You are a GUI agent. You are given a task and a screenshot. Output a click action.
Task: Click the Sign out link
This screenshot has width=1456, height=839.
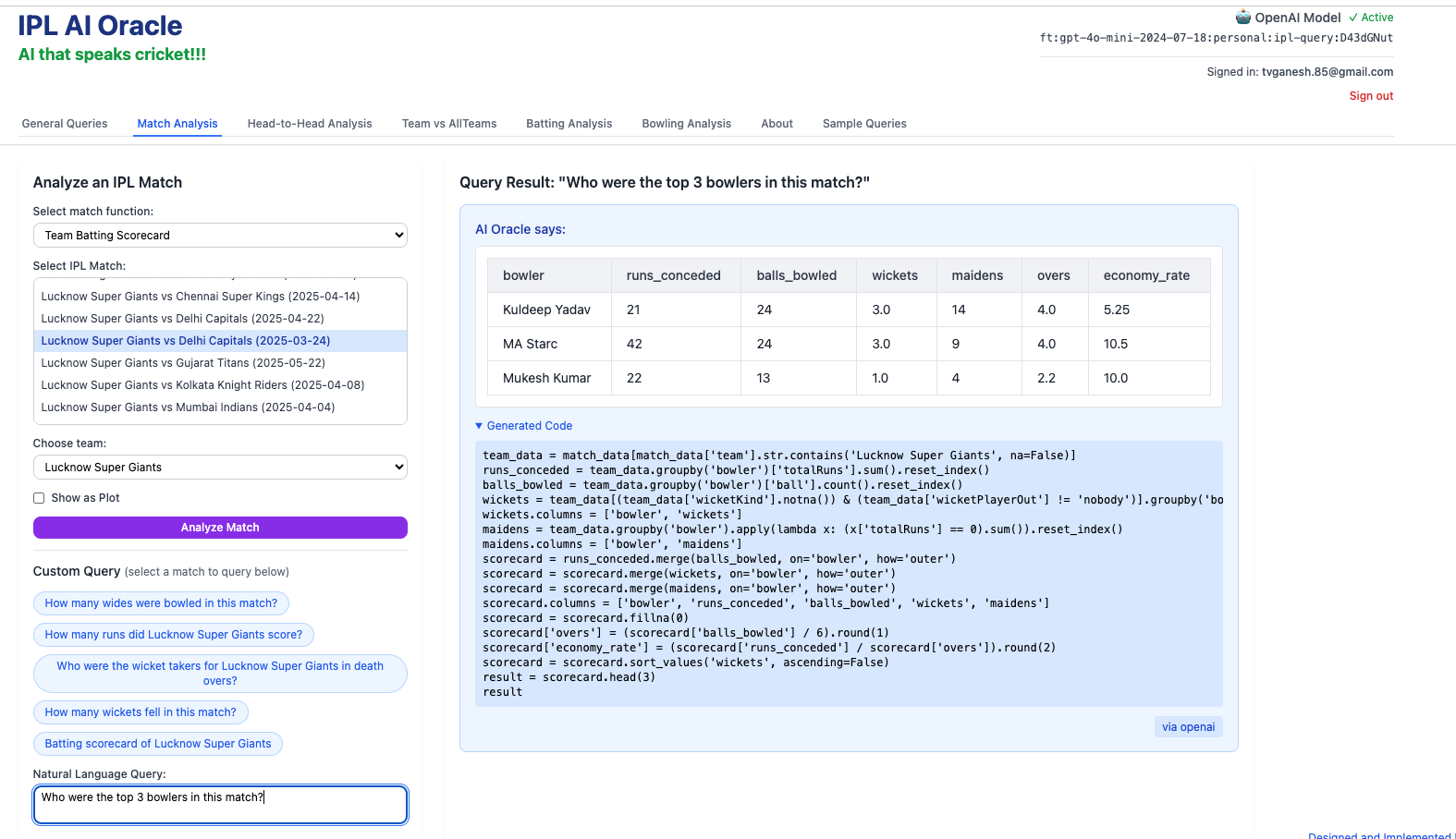tap(1371, 96)
